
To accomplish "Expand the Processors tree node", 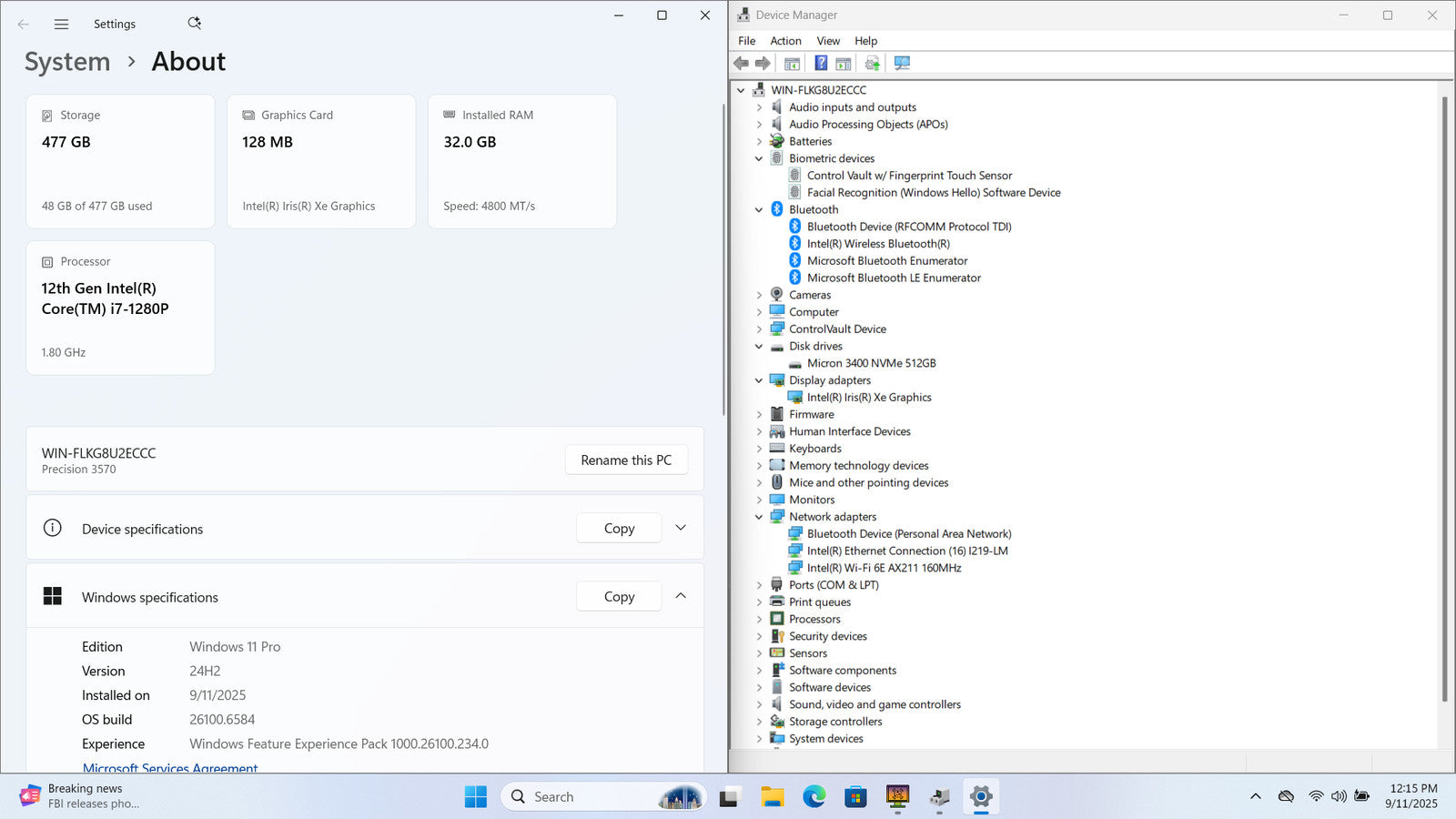I will [759, 620].
